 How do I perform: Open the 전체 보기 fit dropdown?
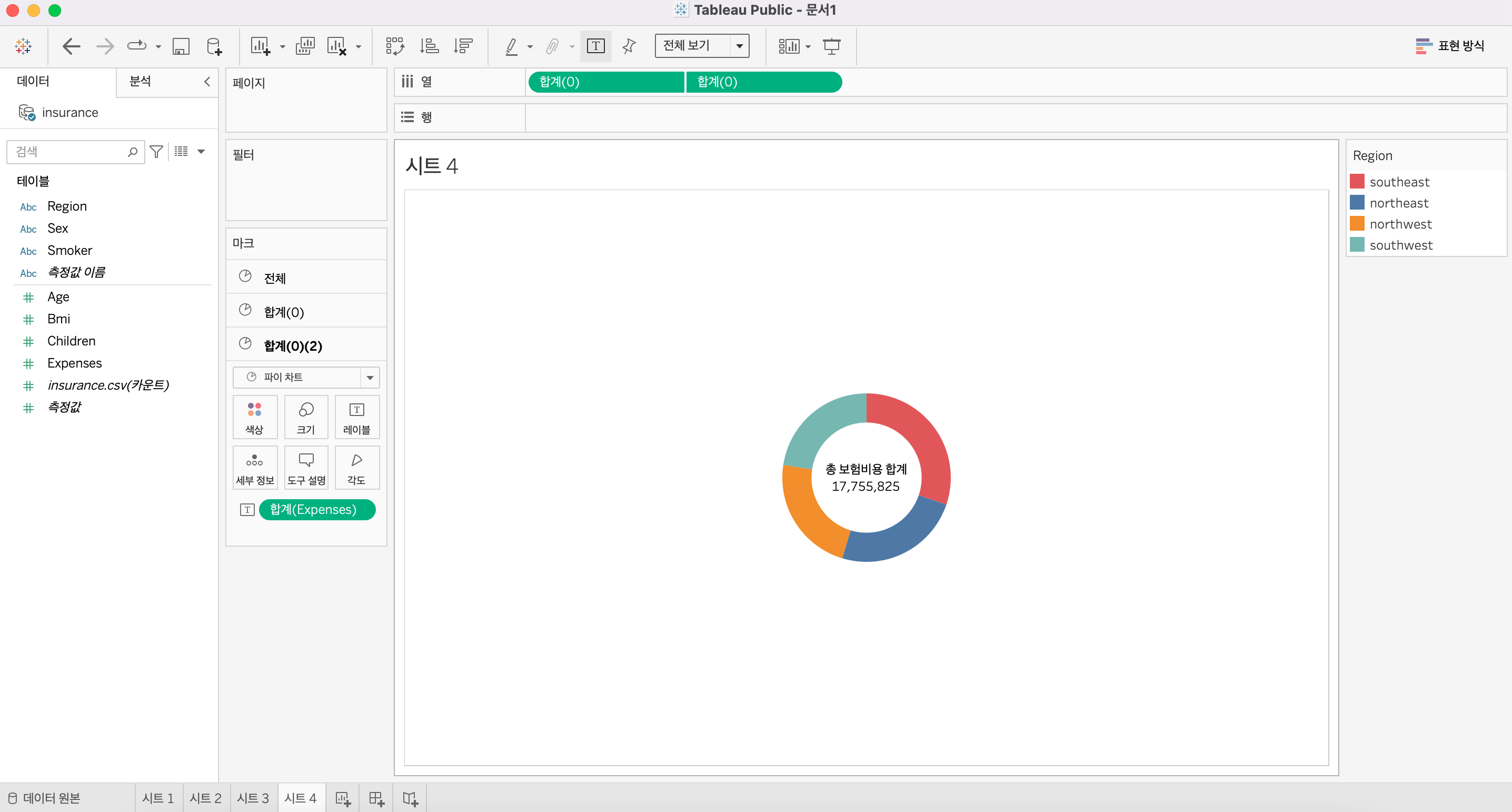coord(739,46)
